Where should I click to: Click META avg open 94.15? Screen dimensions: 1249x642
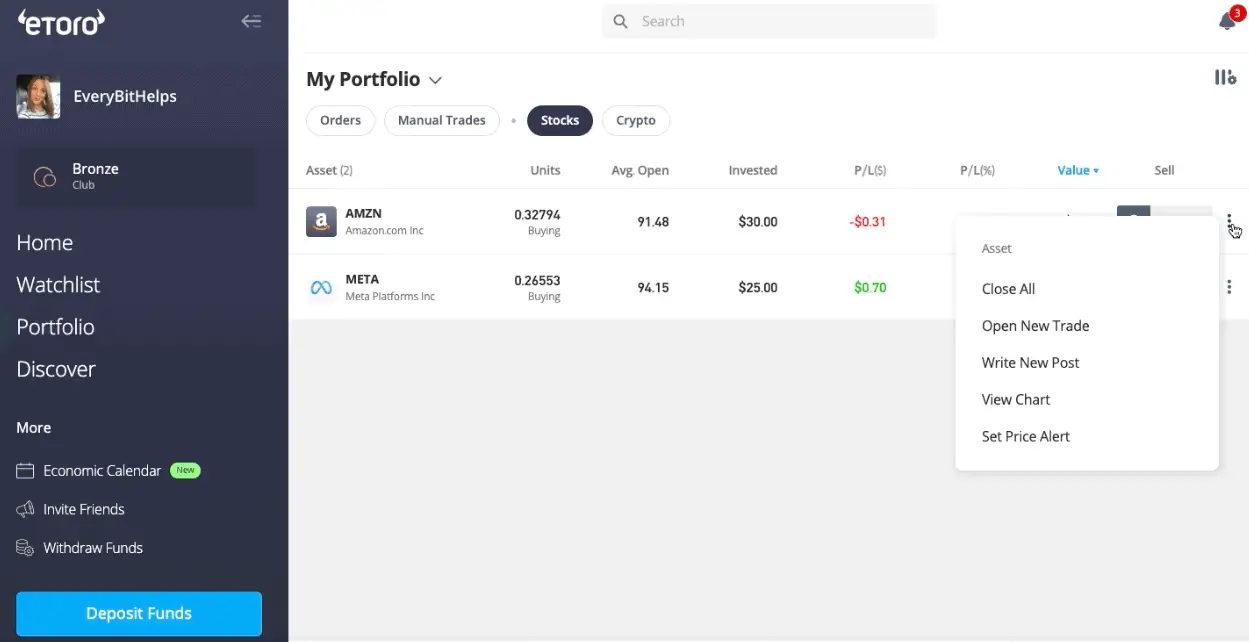pyautogui.click(x=653, y=287)
